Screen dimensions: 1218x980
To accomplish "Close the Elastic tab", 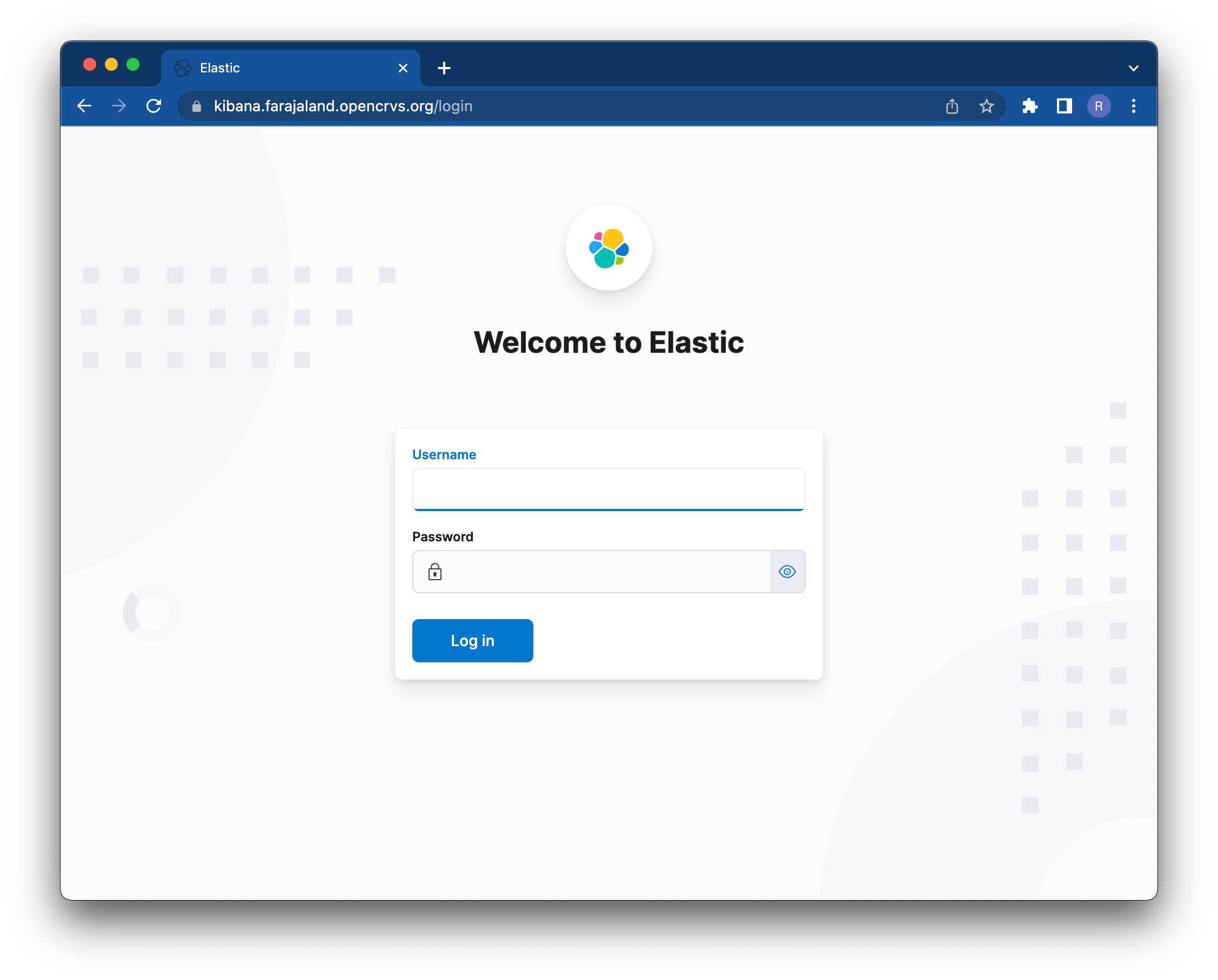I will click(403, 69).
